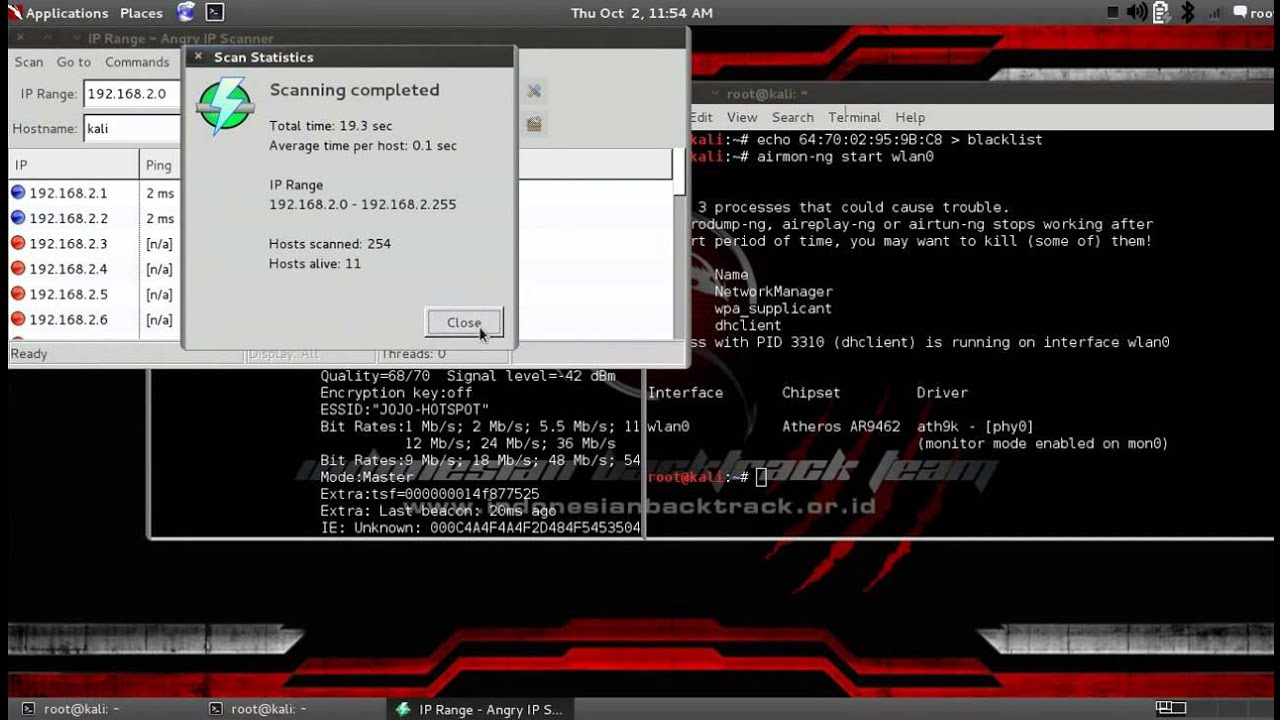
Task: Click the 2 ms ping value for 192.168.2.1
Action: click(160, 193)
